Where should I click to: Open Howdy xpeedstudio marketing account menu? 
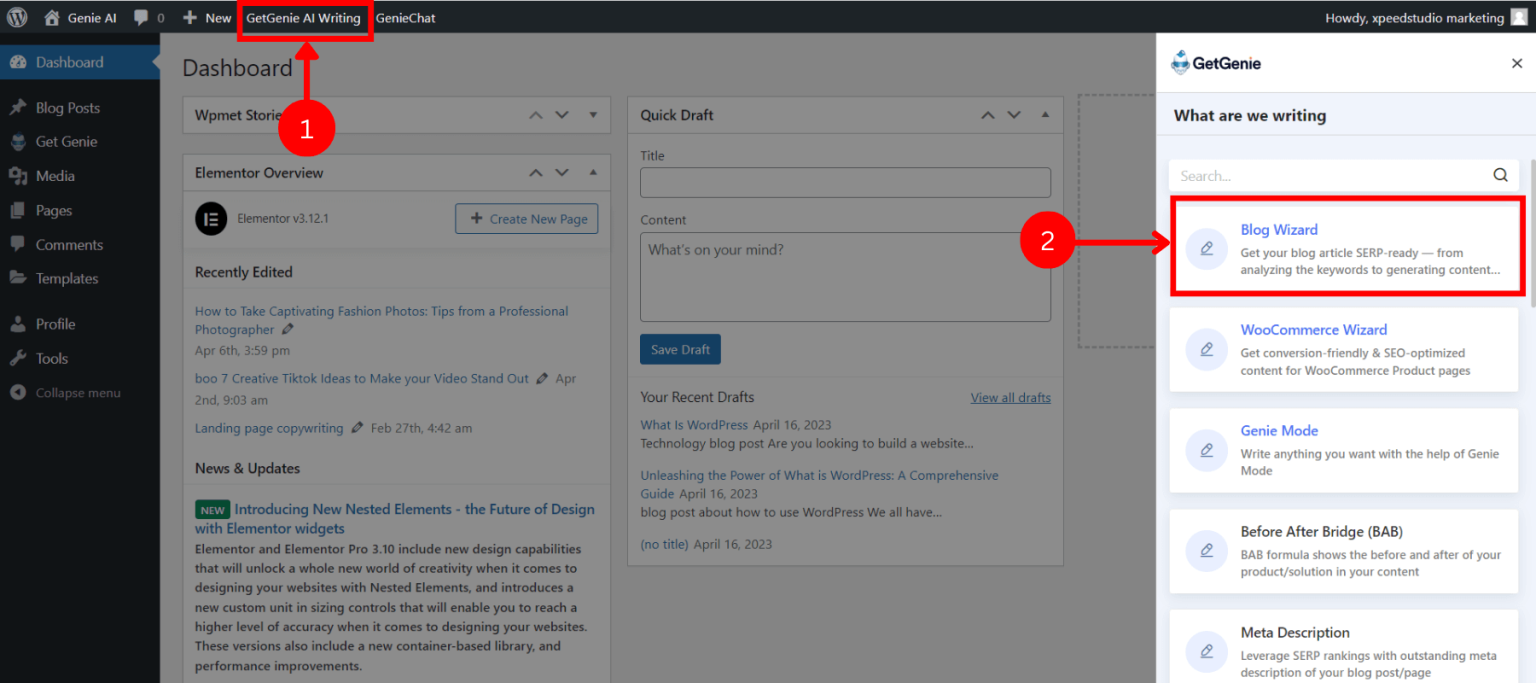click(1425, 18)
